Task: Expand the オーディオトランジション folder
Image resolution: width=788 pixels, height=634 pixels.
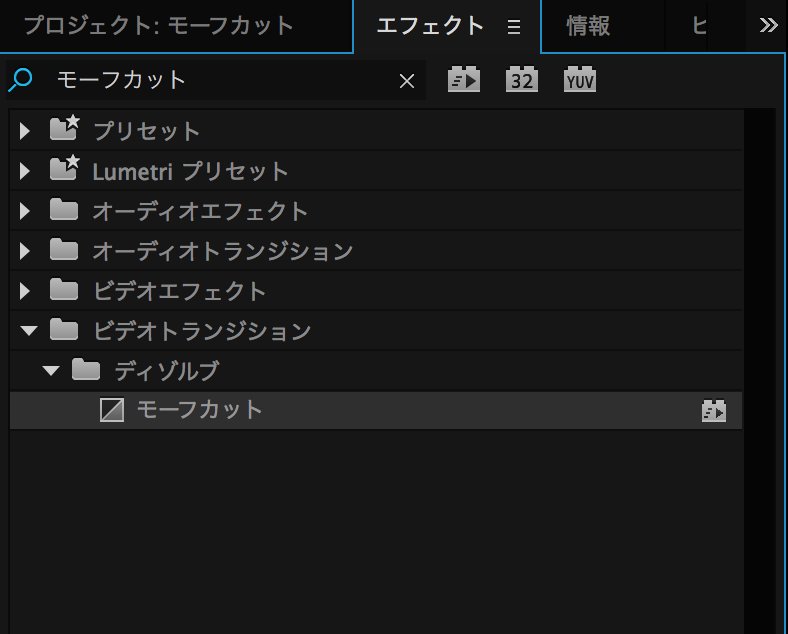Action: point(26,251)
